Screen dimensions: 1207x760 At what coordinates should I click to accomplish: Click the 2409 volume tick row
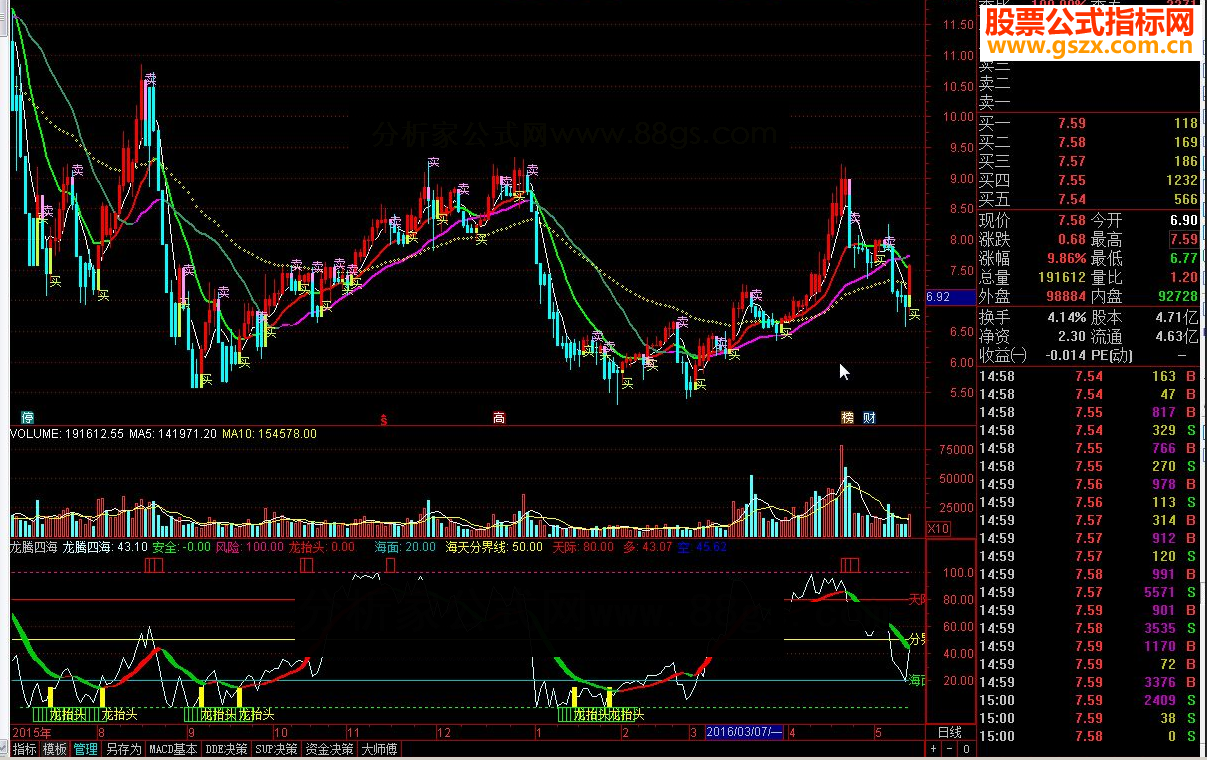pos(1089,700)
